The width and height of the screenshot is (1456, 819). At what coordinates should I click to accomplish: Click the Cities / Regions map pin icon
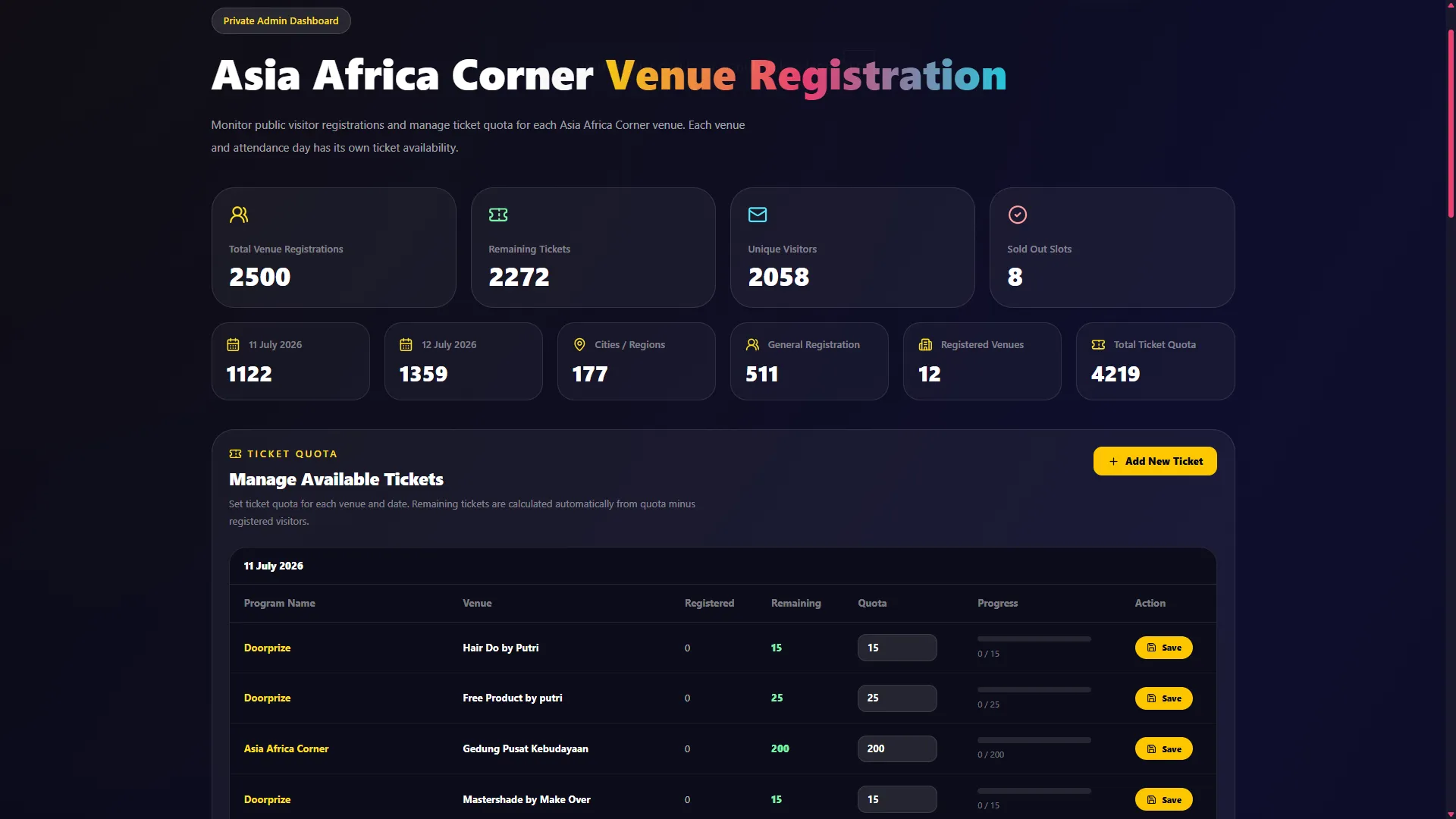[x=579, y=344]
